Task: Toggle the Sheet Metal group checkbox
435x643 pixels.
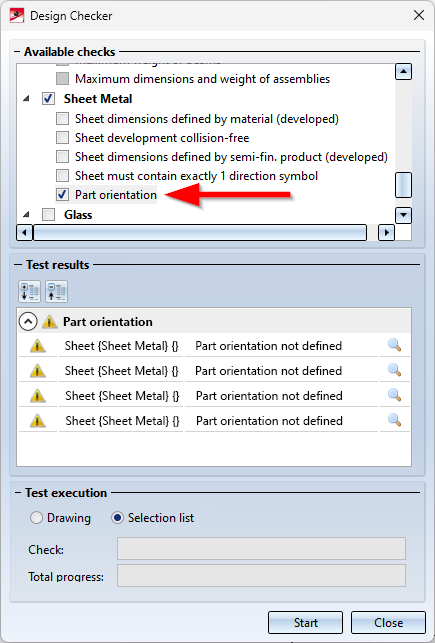Action: pyautogui.click(x=49, y=99)
